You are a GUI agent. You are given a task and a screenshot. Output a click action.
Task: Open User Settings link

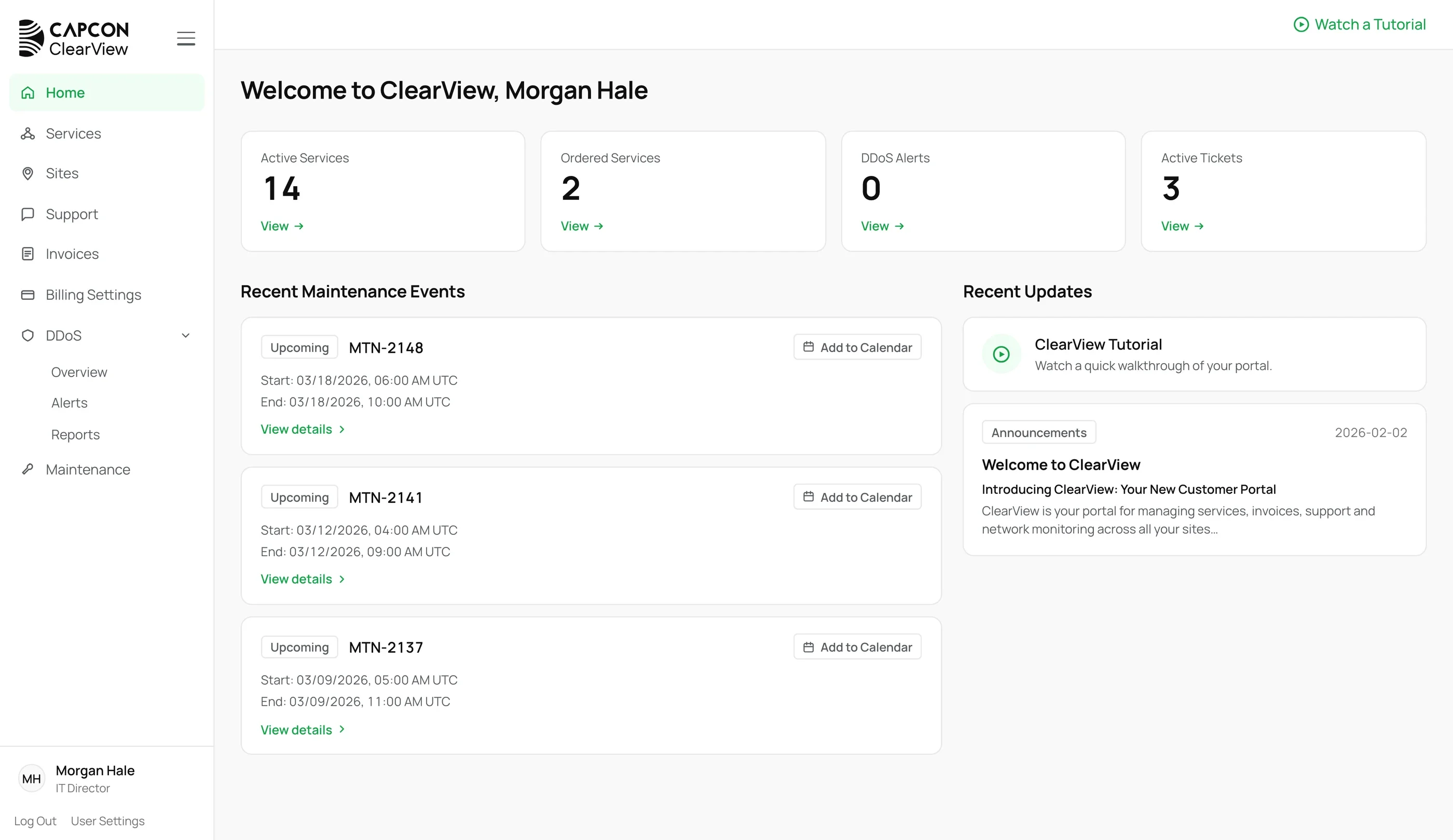108,821
